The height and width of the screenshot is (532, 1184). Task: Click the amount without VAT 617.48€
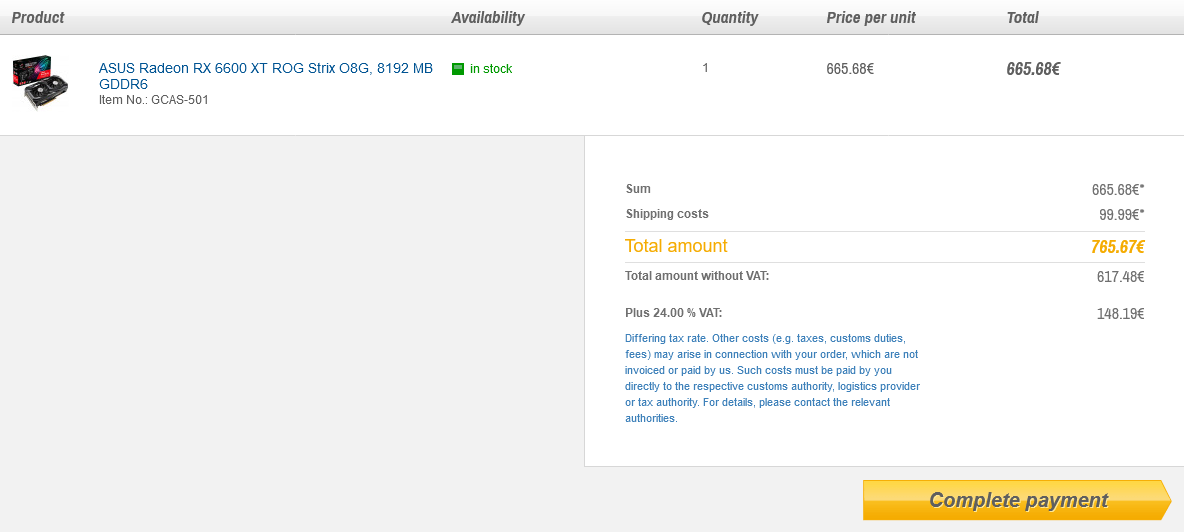point(1121,277)
